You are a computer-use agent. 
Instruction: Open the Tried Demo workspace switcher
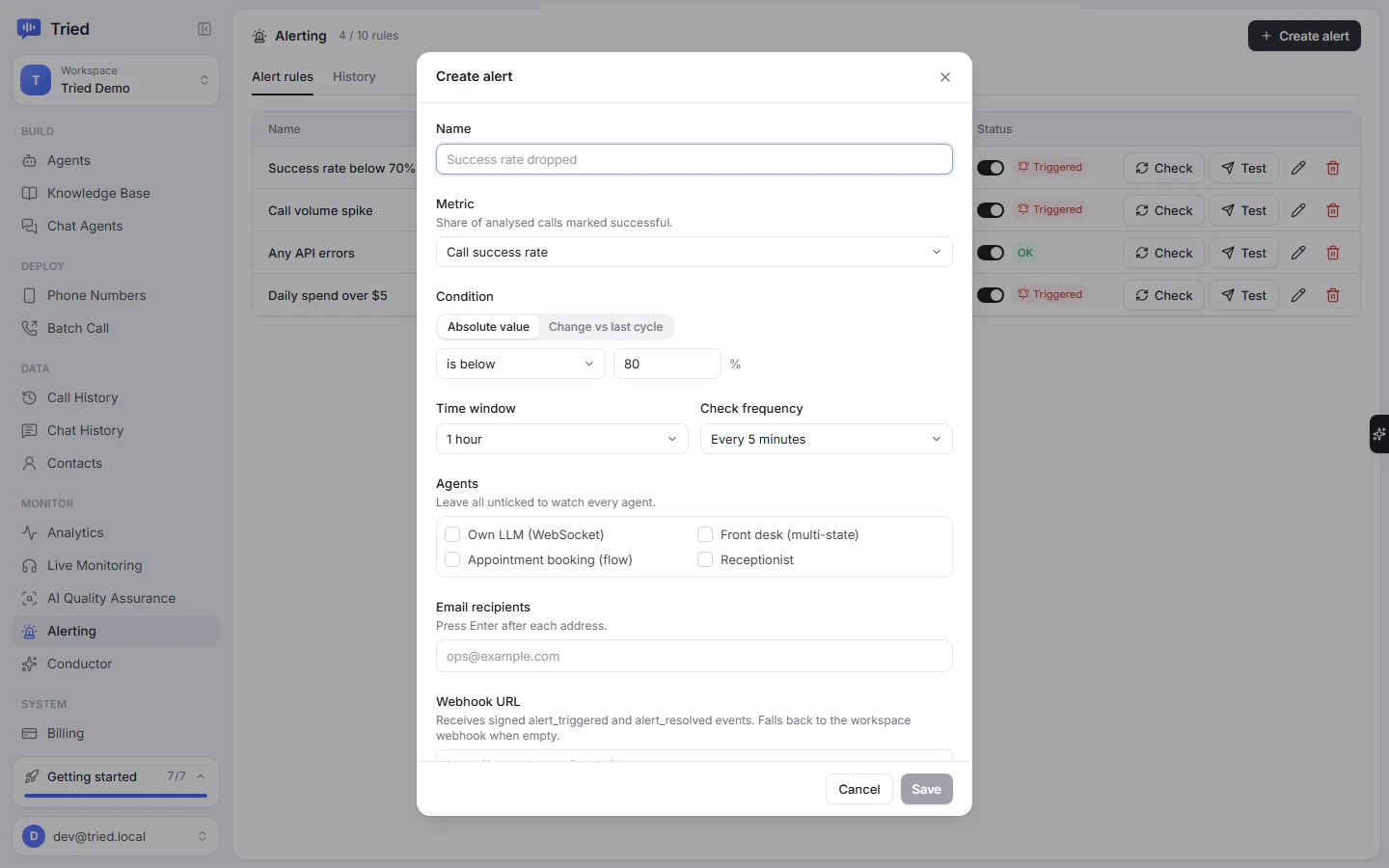click(116, 80)
